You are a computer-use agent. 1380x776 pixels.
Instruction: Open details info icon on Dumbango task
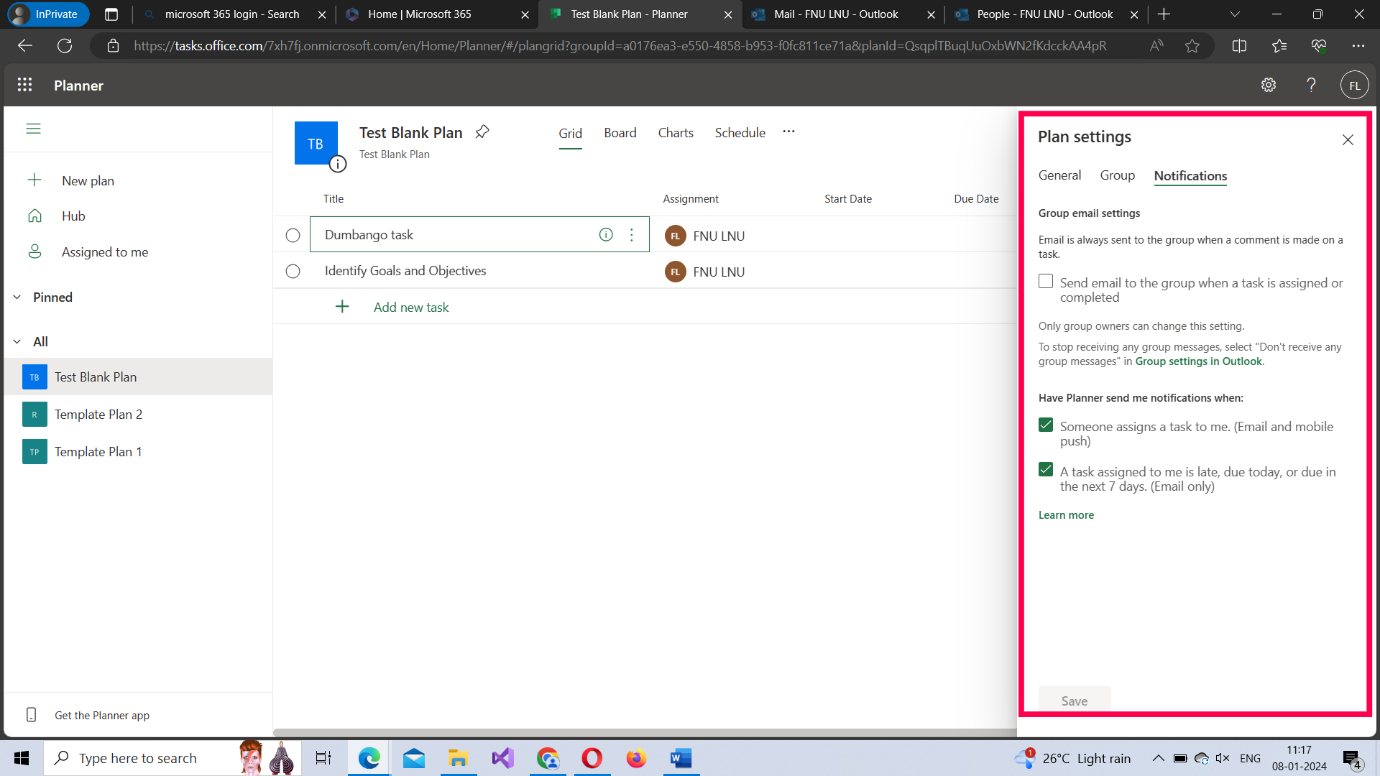pyautogui.click(x=605, y=235)
